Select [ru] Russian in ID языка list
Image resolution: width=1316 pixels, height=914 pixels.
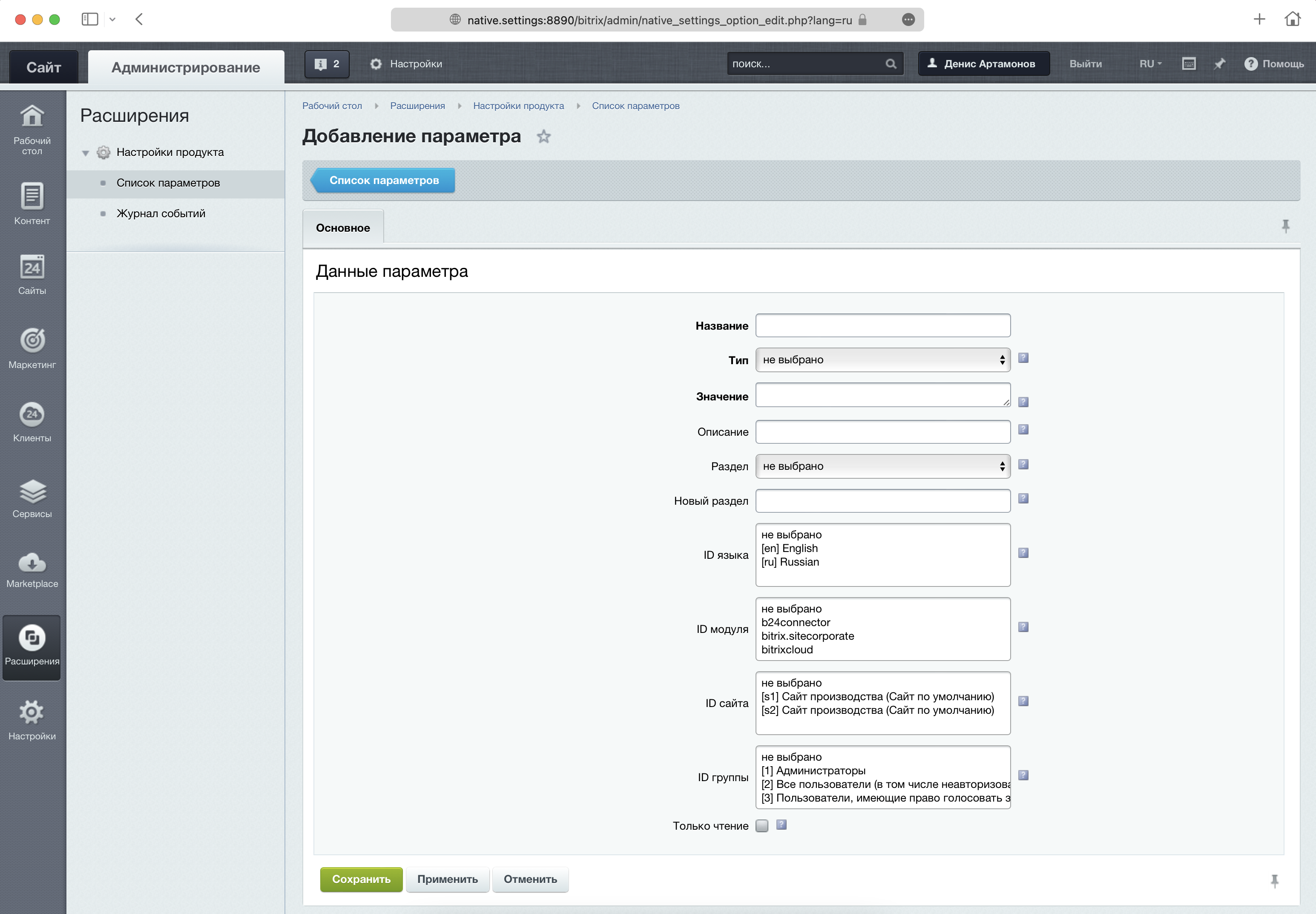(790, 562)
